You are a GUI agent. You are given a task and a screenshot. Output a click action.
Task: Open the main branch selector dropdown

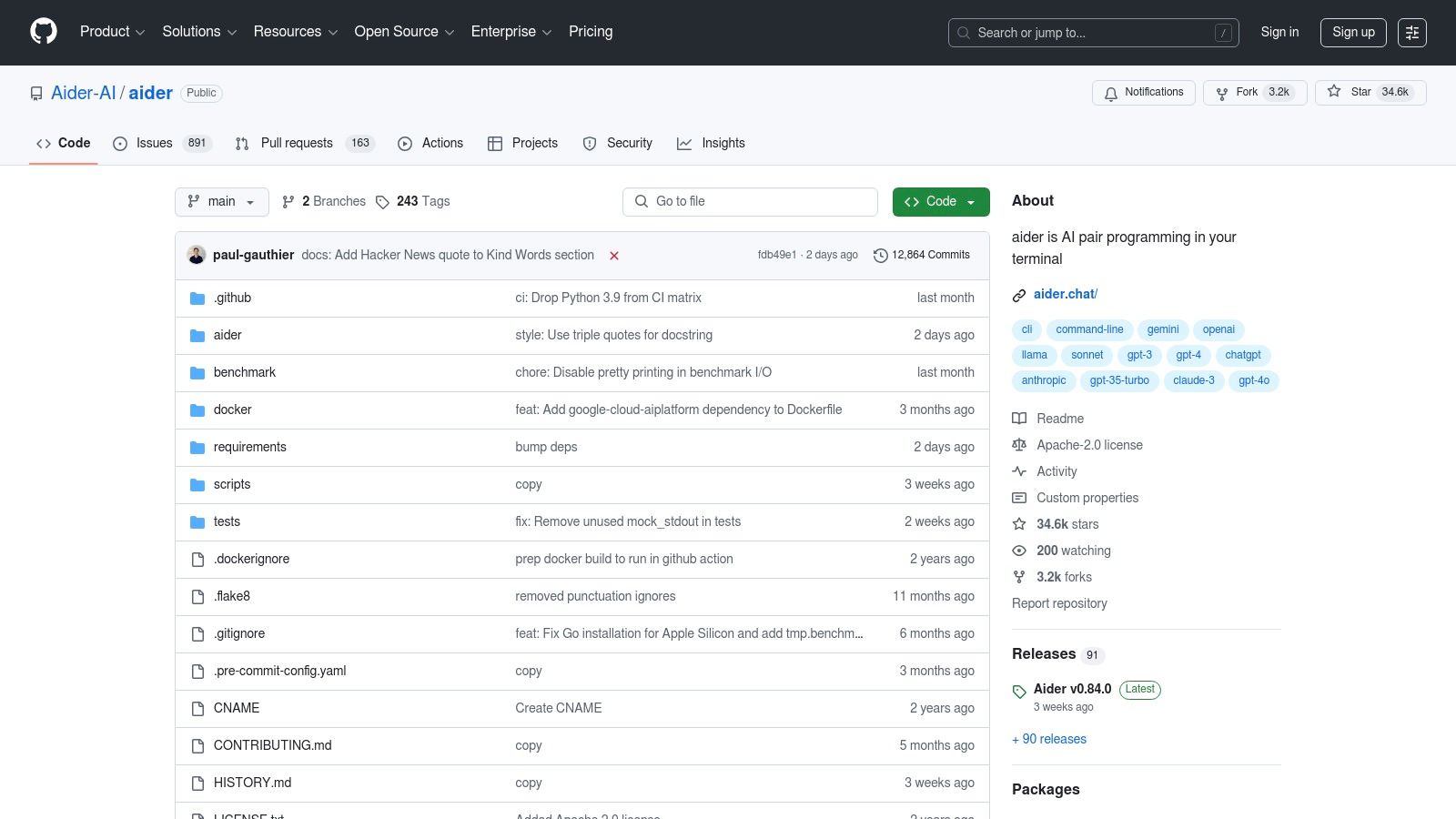point(222,202)
